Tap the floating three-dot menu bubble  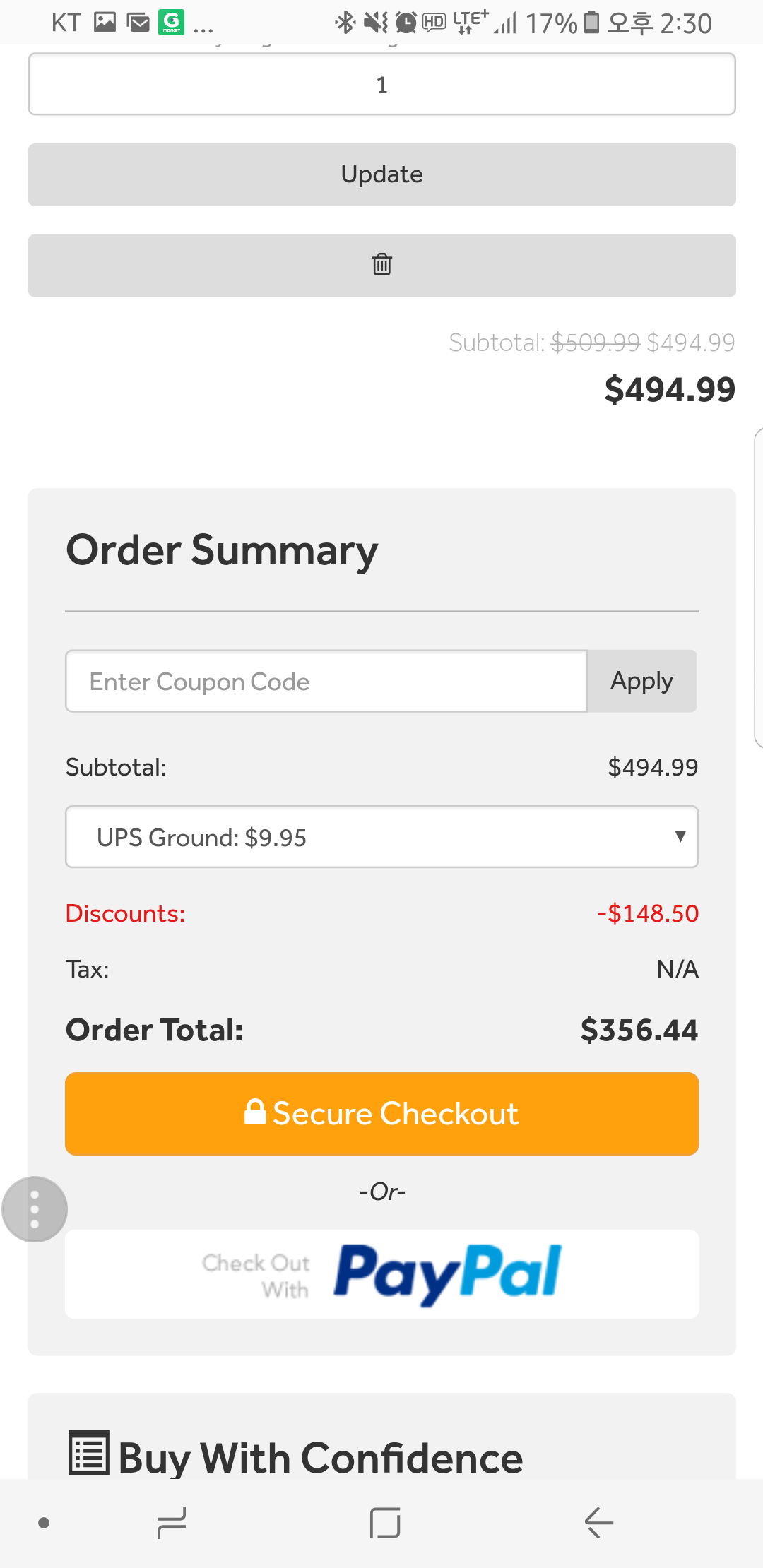point(35,1209)
